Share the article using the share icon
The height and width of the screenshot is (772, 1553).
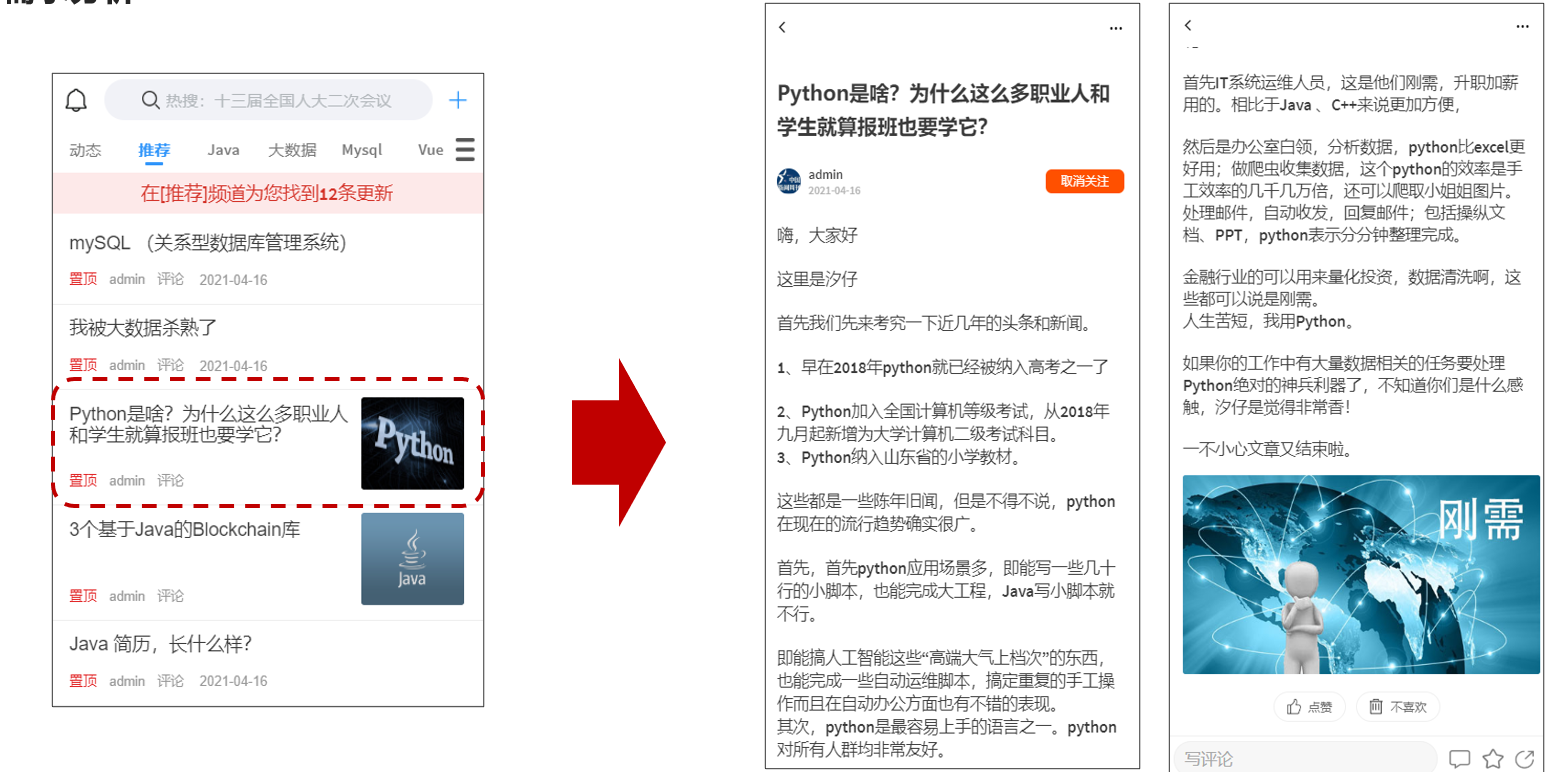(x=1525, y=758)
